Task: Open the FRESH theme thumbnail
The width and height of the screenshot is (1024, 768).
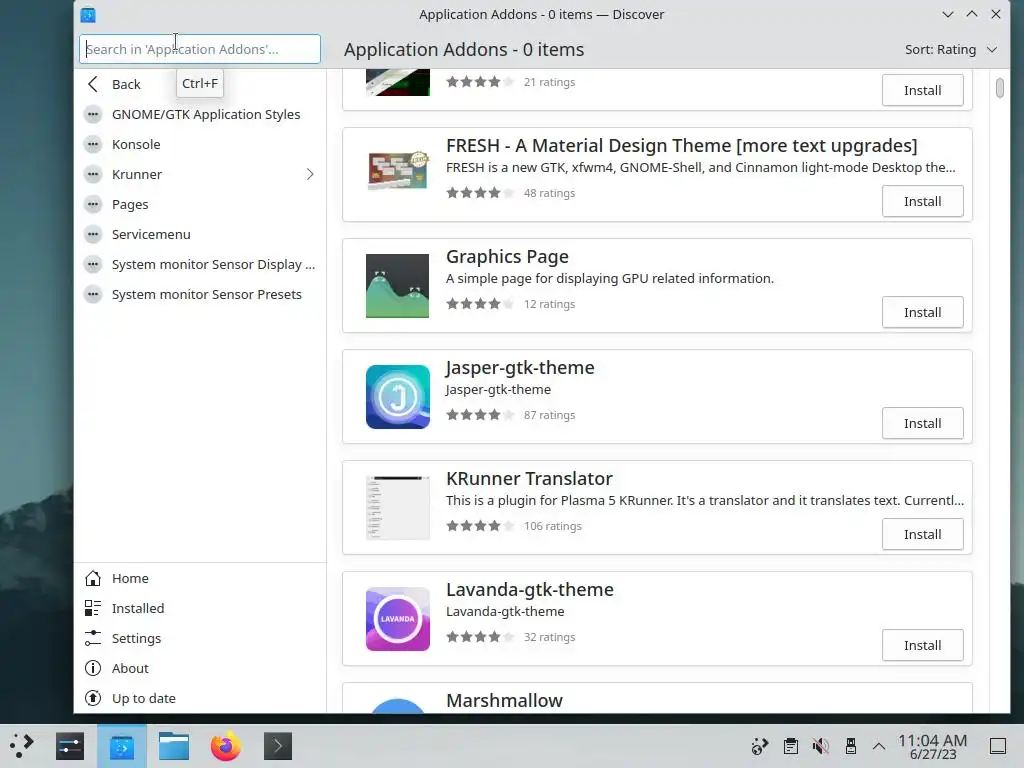Action: [398, 170]
